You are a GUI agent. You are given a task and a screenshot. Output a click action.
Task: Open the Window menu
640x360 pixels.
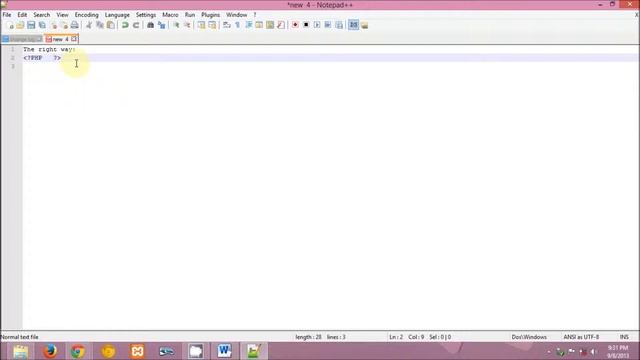pos(237,15)
